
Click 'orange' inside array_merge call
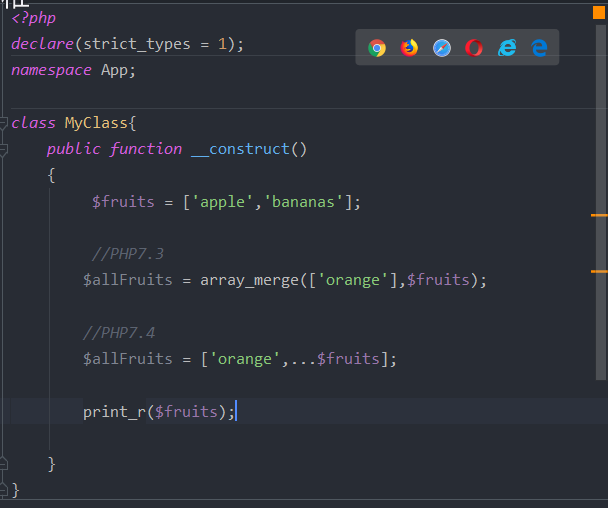click(x=352, y=280)
